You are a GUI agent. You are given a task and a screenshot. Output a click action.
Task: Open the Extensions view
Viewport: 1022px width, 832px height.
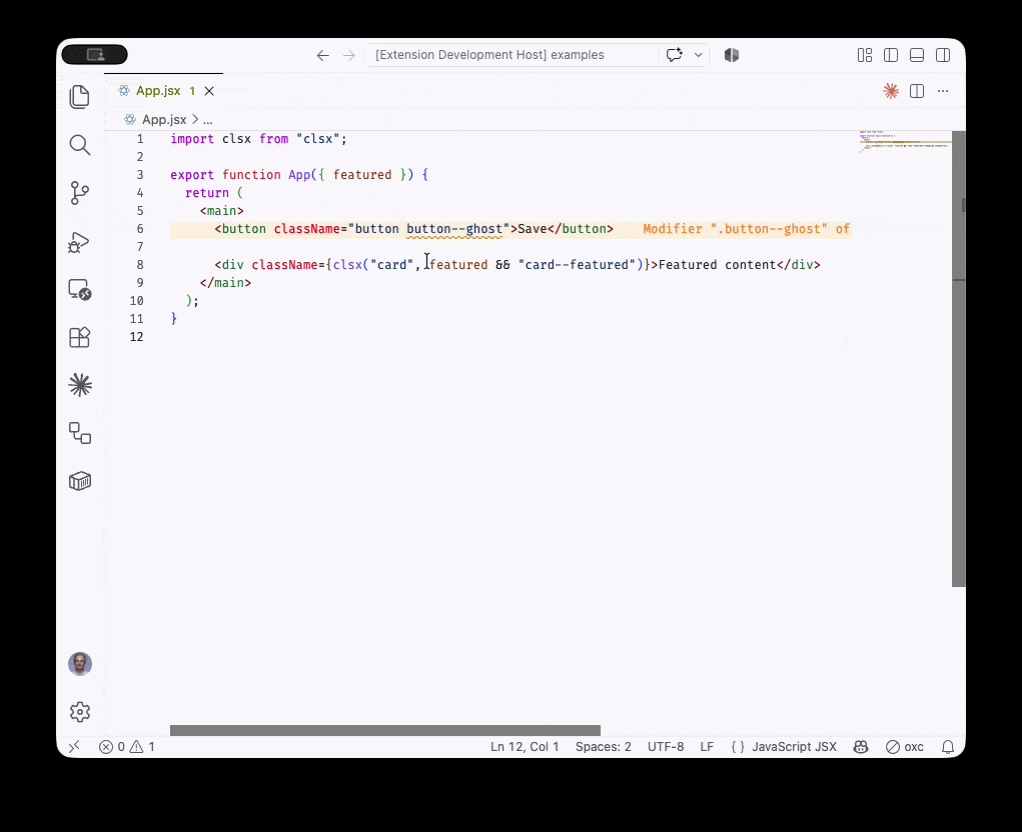pyautogui.click(x=80, y=337)
